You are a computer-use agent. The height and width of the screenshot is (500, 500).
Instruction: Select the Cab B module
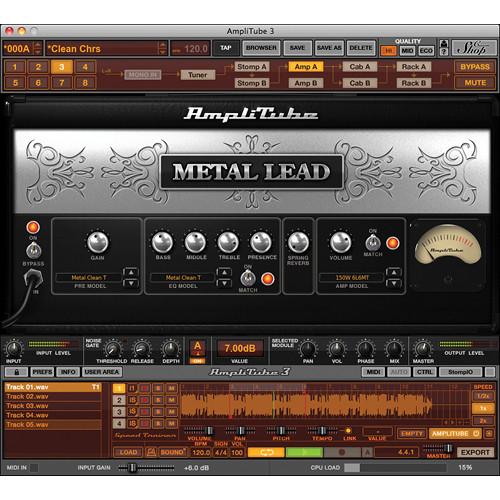point(360,83)
